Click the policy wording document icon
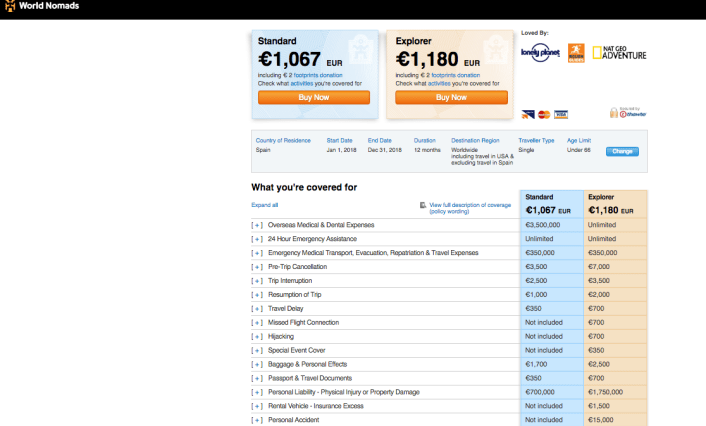Screen dimensions: 706x426 coord(424,205)
